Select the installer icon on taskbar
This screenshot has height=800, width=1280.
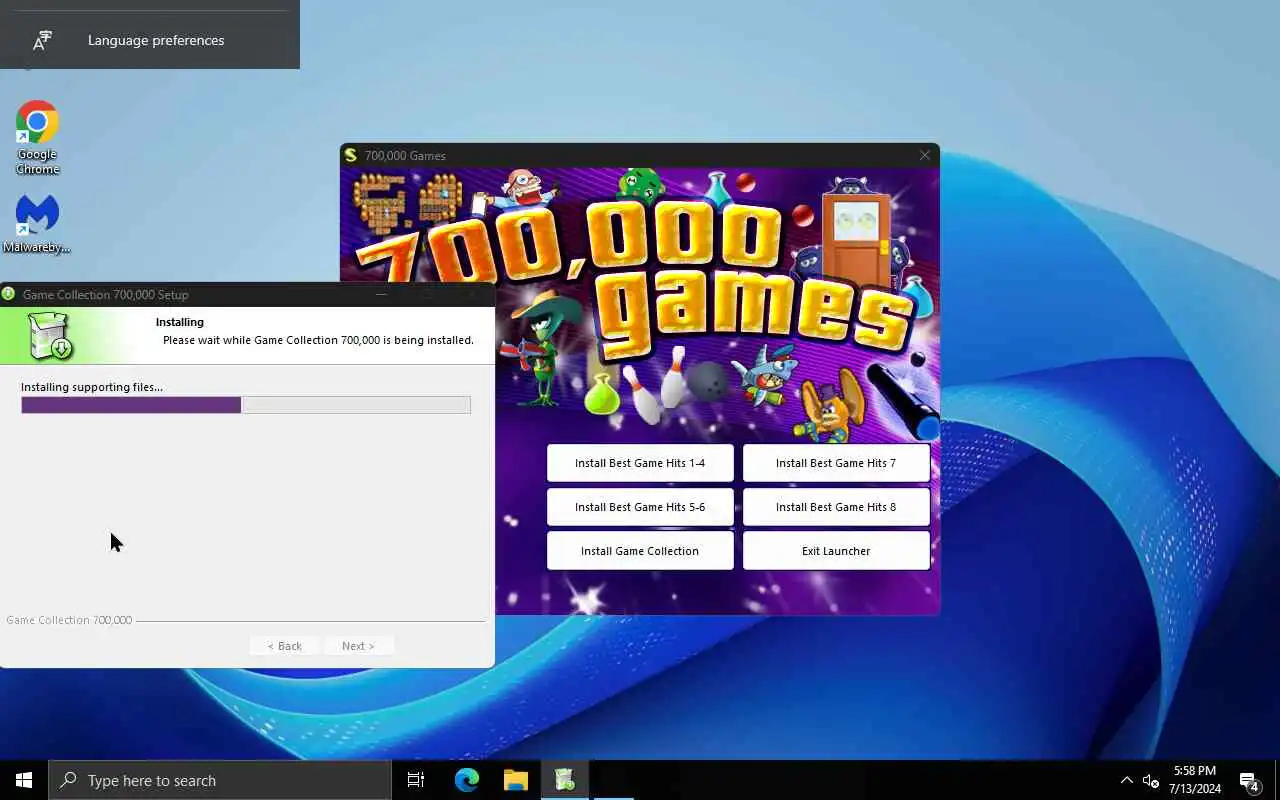(x=564, y=780)
